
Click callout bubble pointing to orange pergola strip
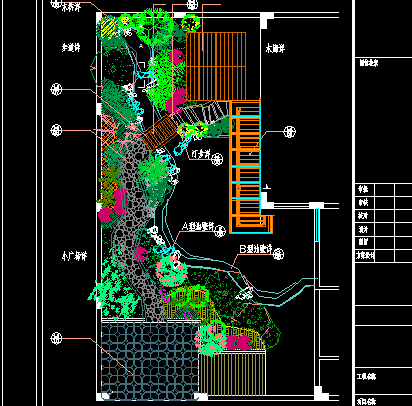point(289,132)
